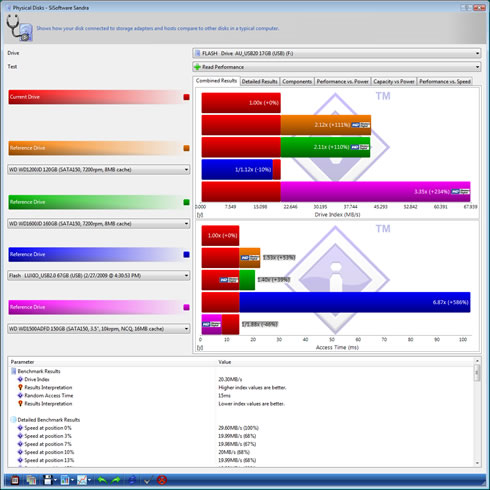
Task: Click the blue Reference Drive color square
Action: 186,254
